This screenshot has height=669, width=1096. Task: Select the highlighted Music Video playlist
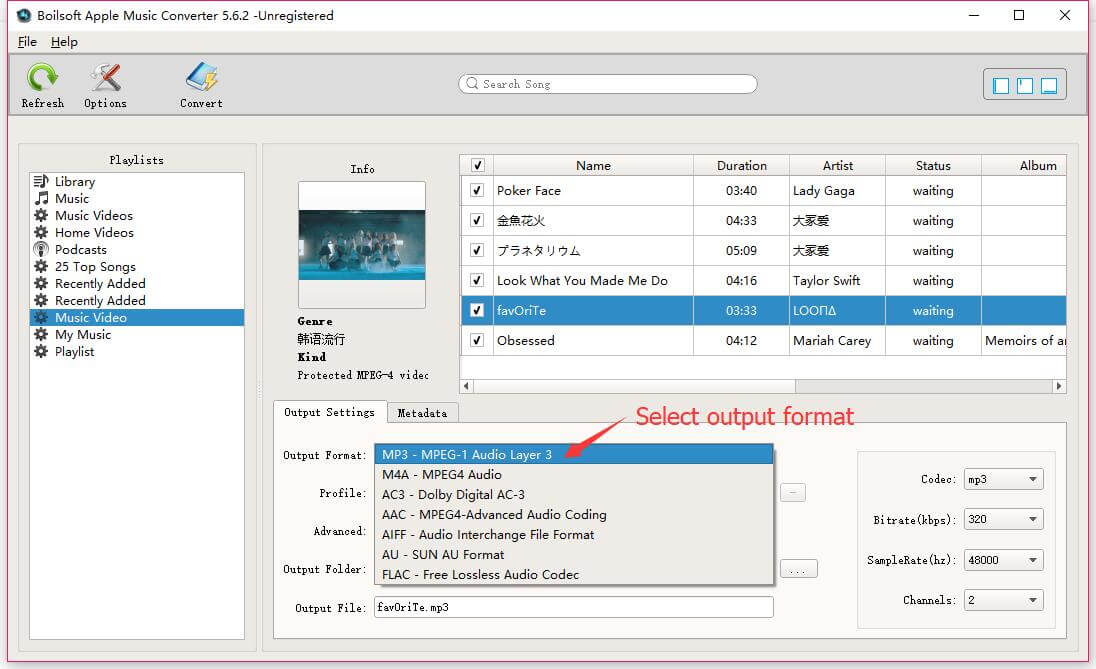(x=137, y=317)
